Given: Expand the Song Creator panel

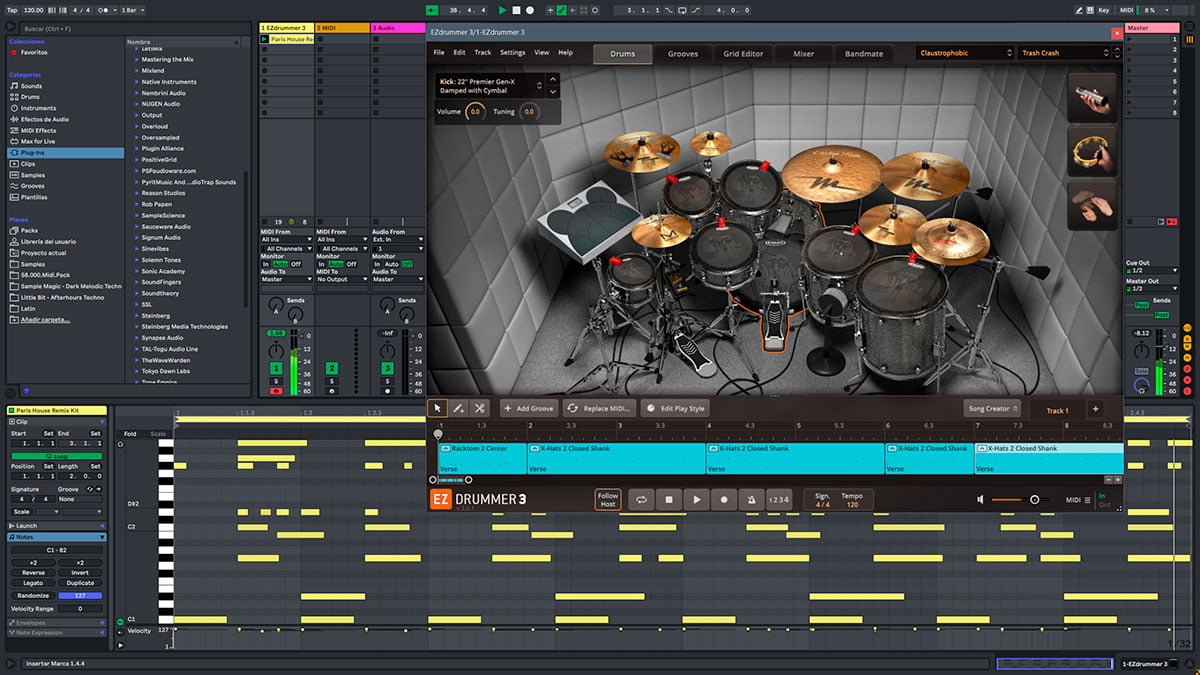Looking at the screenshot, I should point(993,409).
